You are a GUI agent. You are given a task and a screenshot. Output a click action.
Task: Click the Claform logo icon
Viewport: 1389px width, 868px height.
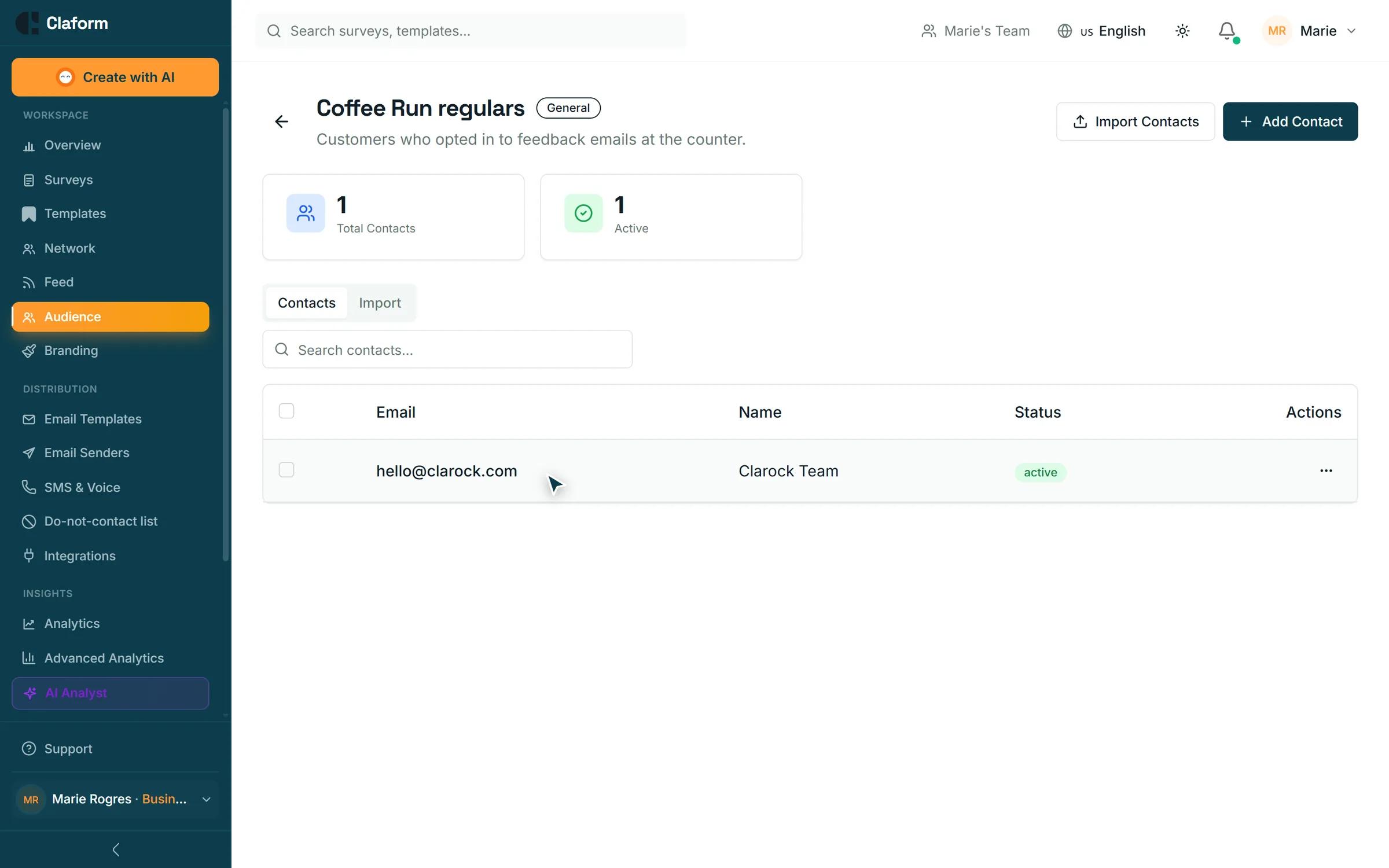pyautogui.click(x=27, y=23)
